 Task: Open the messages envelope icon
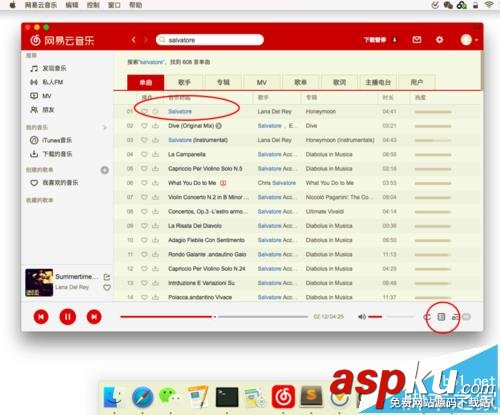pyautogui.click(x=417, y=40)
